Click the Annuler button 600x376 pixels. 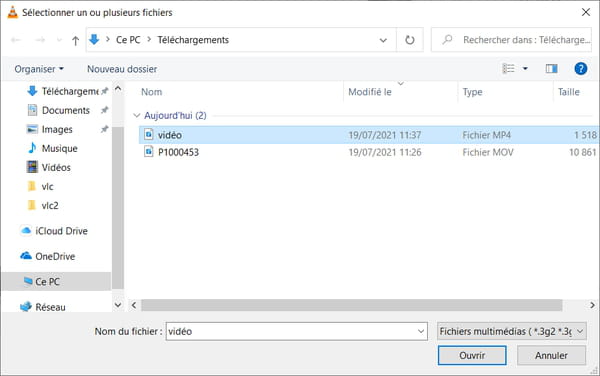(x=551, y=356)
